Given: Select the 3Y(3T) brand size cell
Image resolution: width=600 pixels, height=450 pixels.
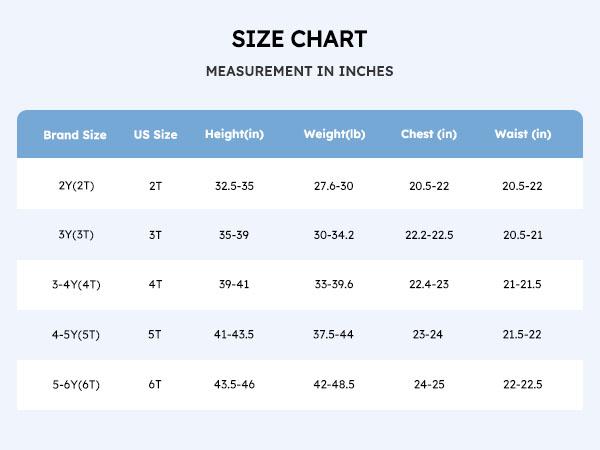Looking at the screenshot, I should [x=76, y=235].
